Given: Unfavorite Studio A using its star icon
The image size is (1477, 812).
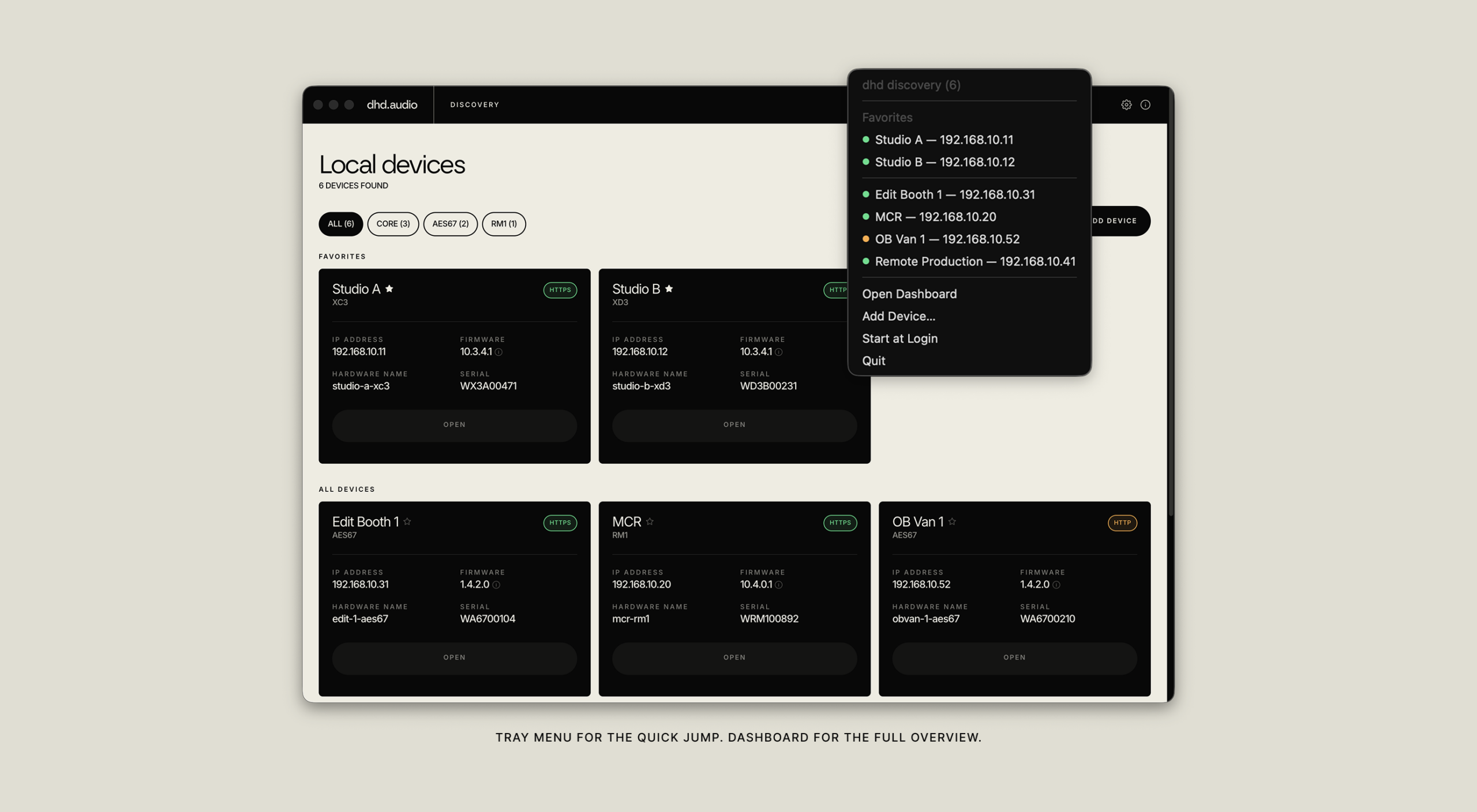Looking at the screenshot, I should point(389,289).
